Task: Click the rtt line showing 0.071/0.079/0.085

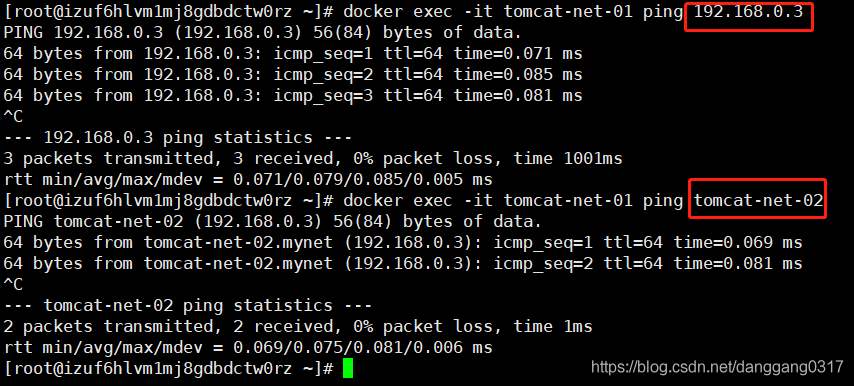Action: (x=248, y=180)
